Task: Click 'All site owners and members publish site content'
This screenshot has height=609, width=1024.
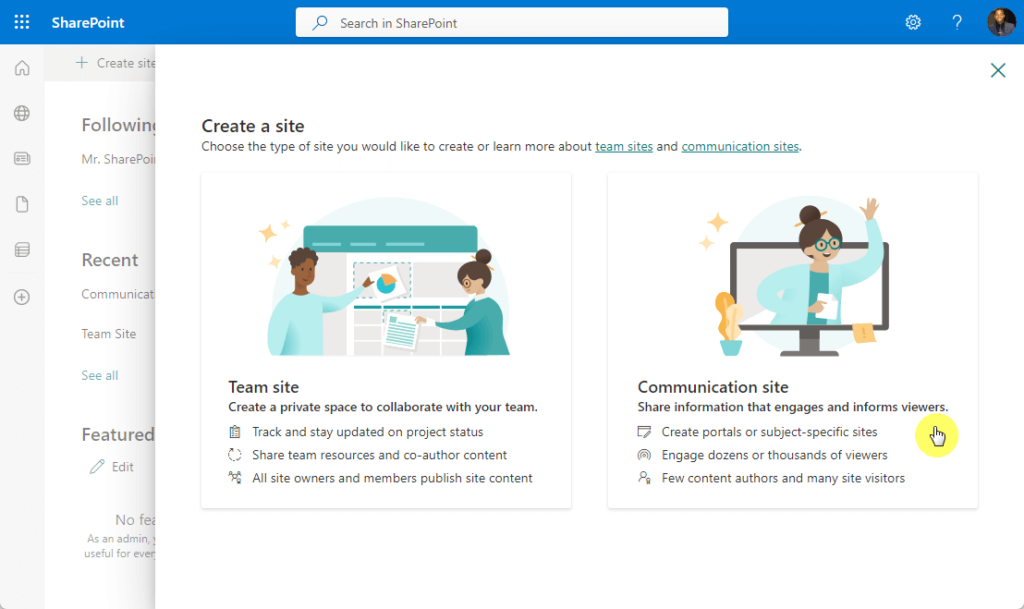Action: 392,478
